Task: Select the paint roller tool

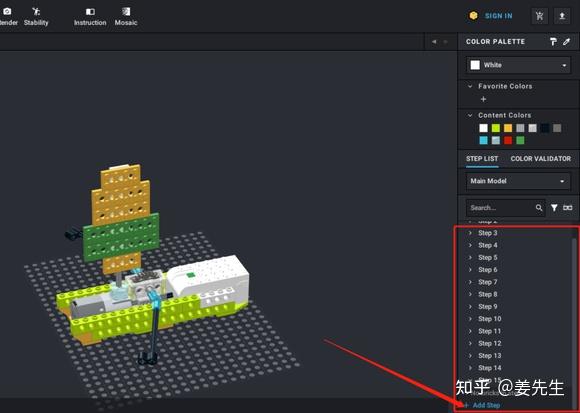Action: coord(553,42)
